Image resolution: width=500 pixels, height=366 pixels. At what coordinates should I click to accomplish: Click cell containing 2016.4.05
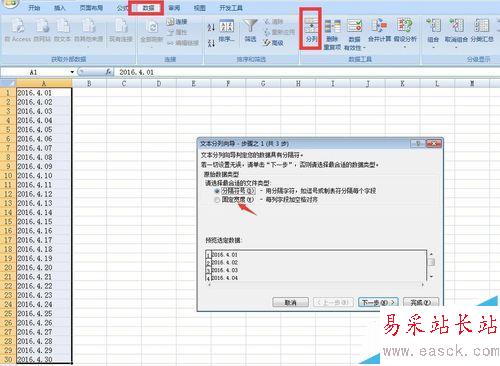pyautogui.click(x=44, y=130)
